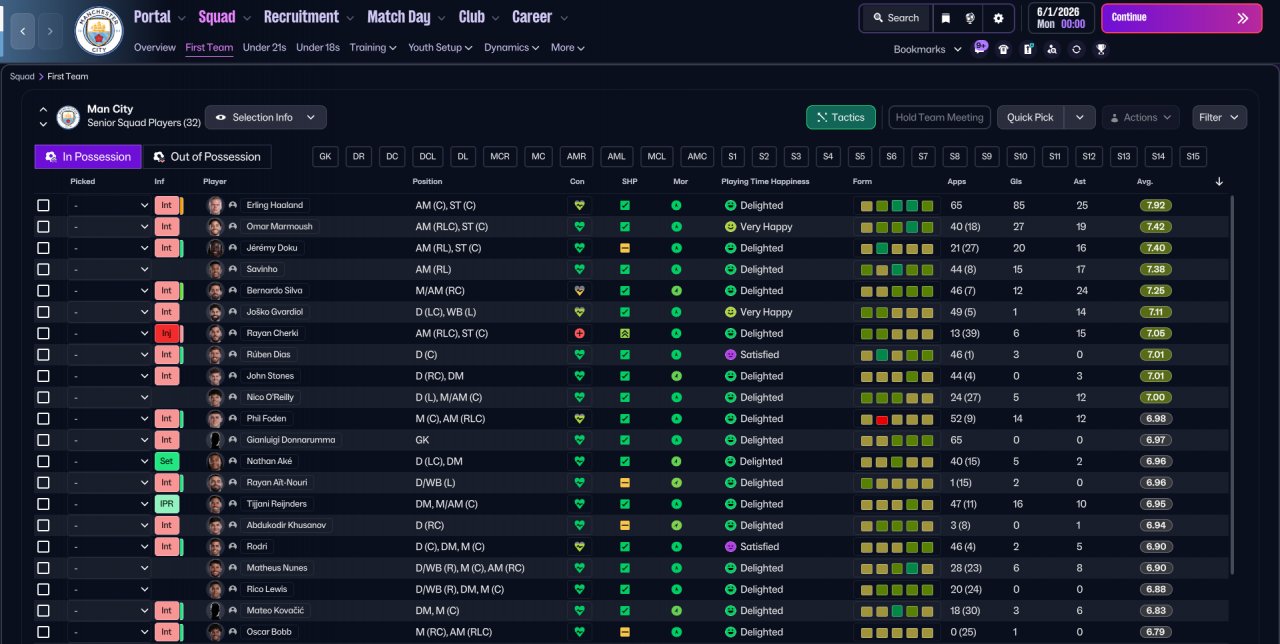Open the Tactics button
This screenshot has width=1280, height=644.
point(841,117)
